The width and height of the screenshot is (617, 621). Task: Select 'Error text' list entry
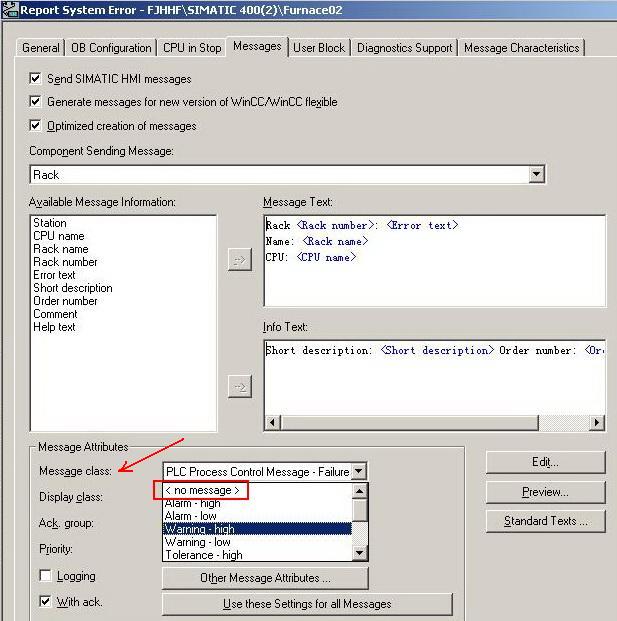(54, 275)
